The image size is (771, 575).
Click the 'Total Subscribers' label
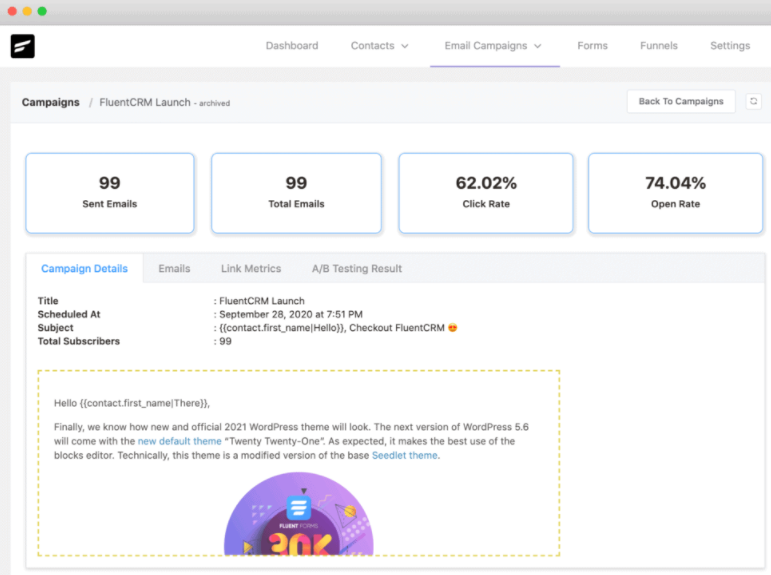(79, 341)
